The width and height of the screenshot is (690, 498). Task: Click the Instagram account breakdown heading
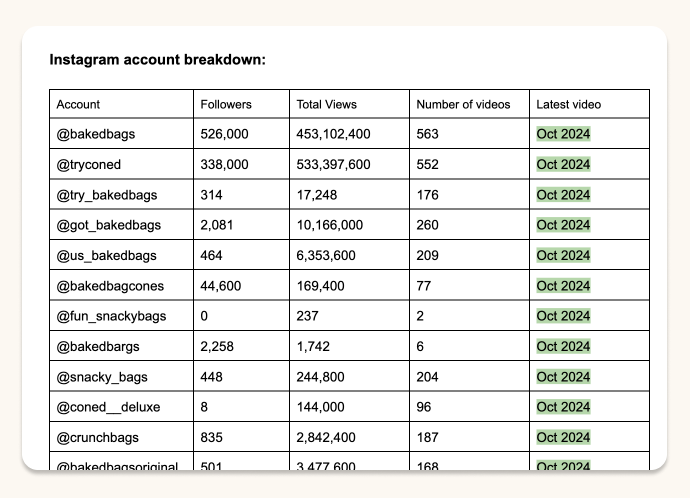[157, 60]
